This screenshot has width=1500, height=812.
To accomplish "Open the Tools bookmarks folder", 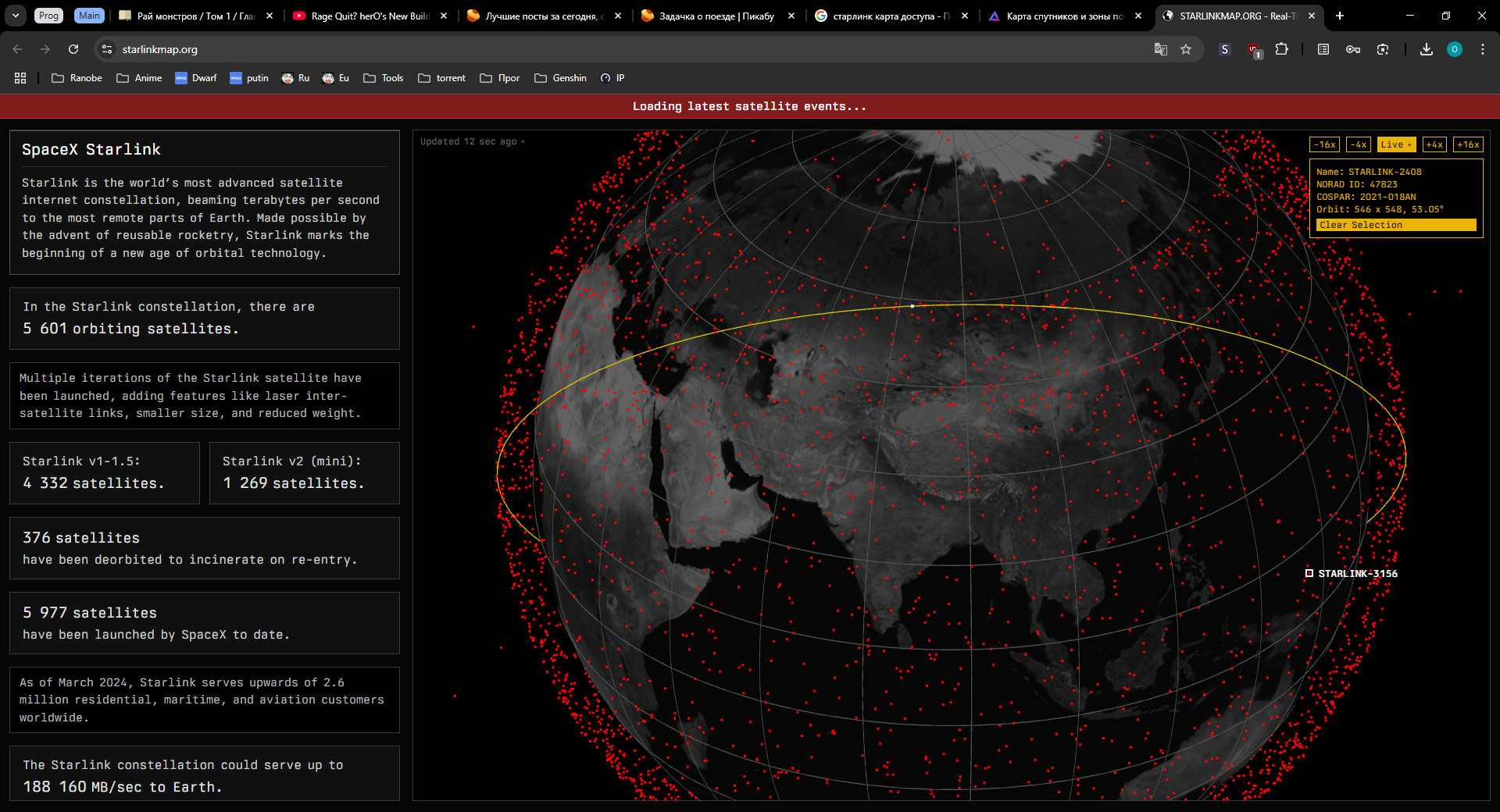I will 384,78.
